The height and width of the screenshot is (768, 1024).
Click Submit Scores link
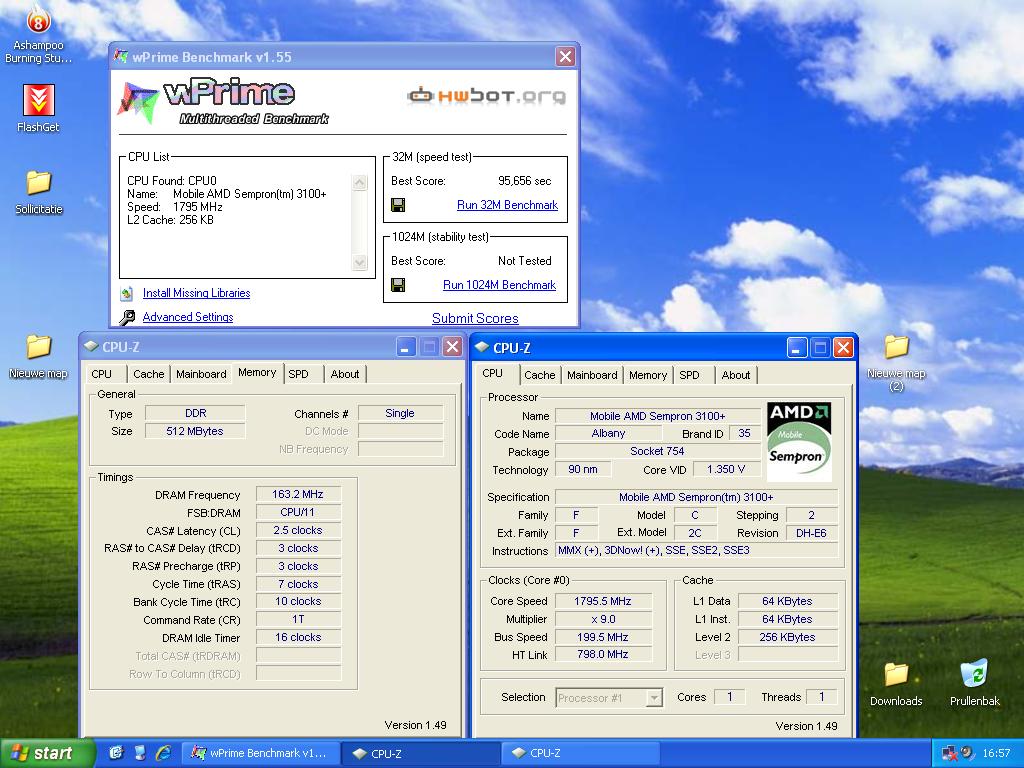[475, 318]
